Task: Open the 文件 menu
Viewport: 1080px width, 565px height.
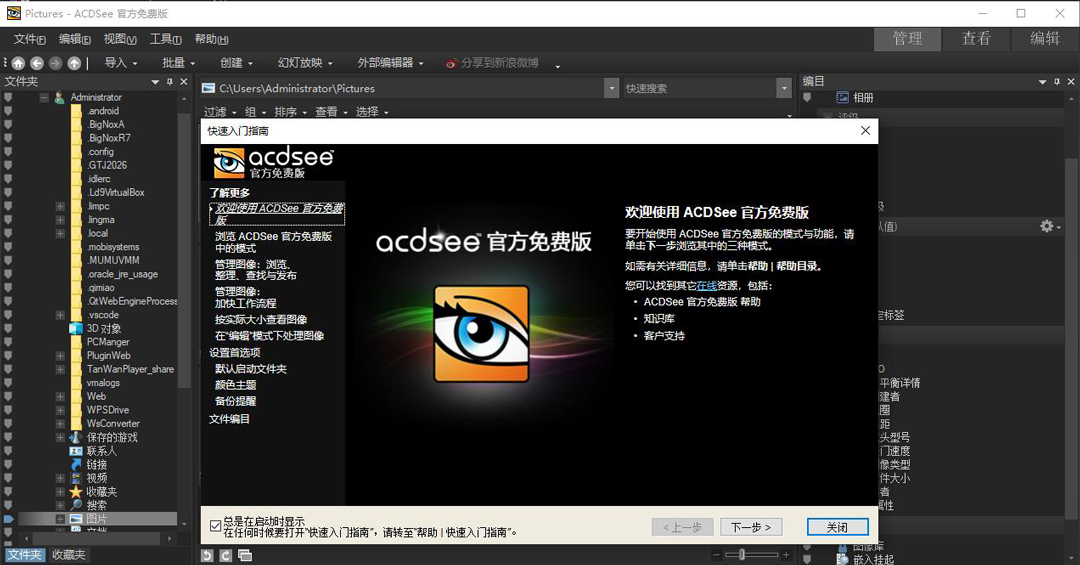Action: coord(30,39)
